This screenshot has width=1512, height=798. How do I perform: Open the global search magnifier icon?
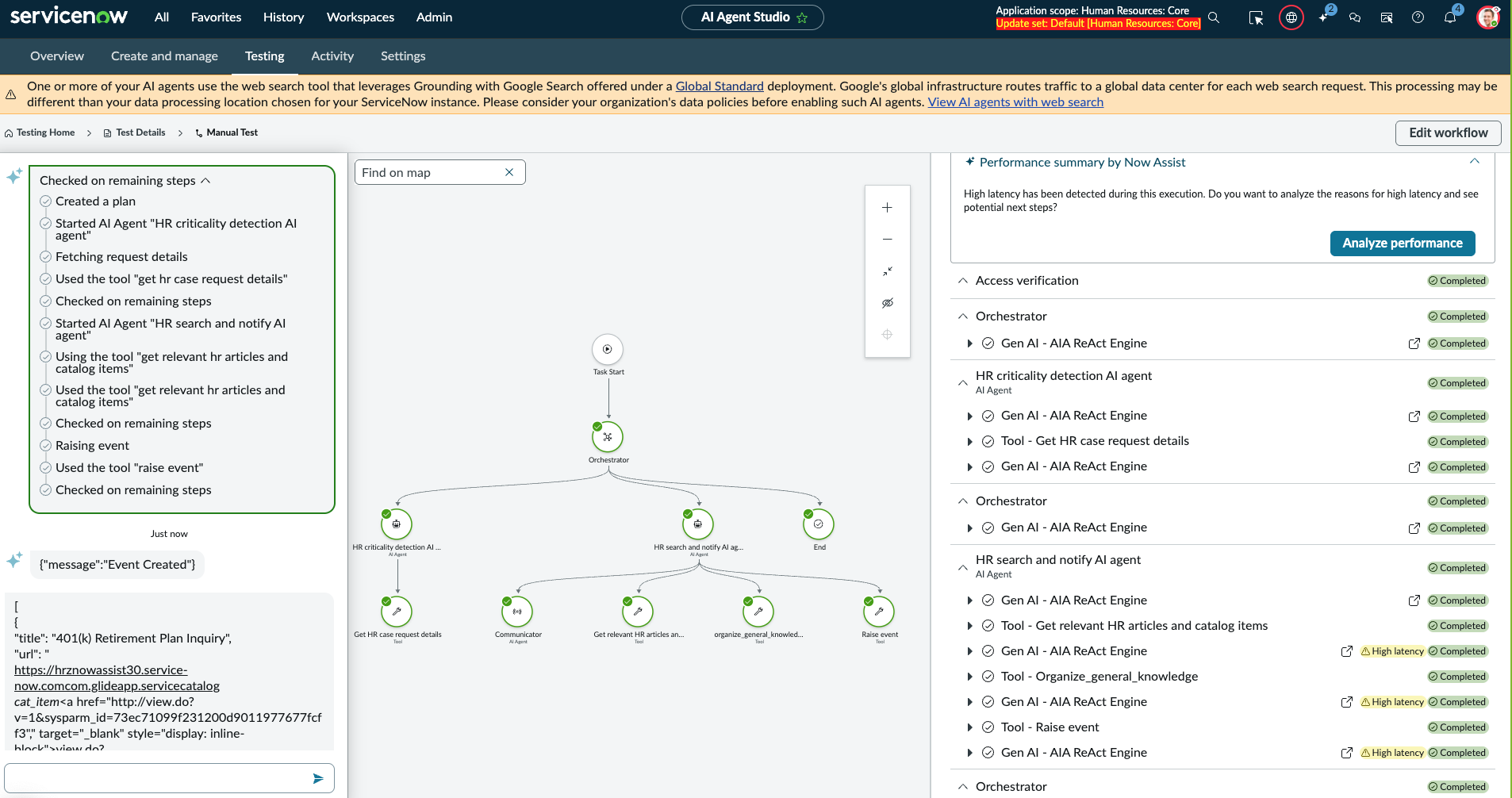1214,17
